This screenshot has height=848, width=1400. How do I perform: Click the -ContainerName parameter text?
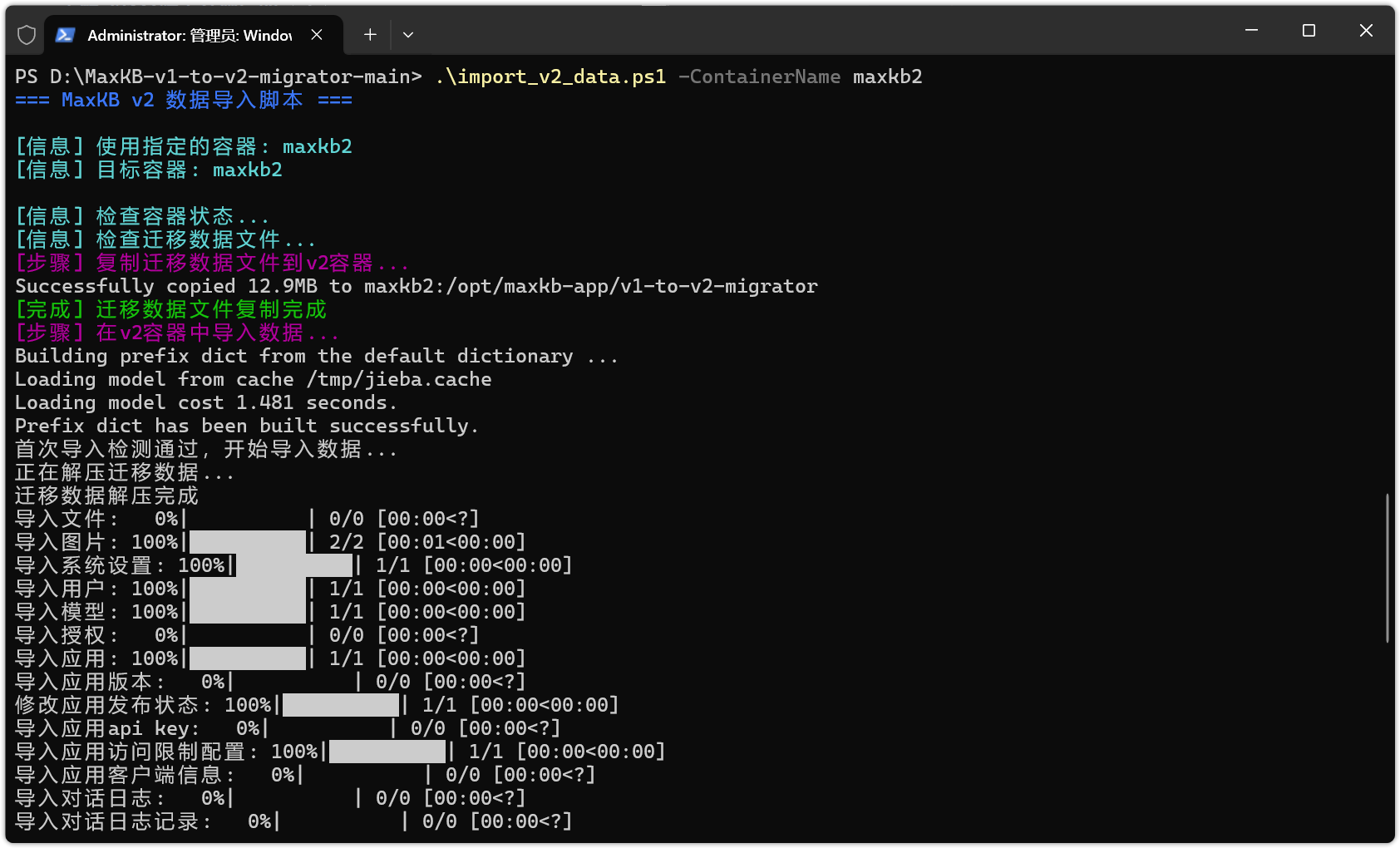[x=759, y=76]
